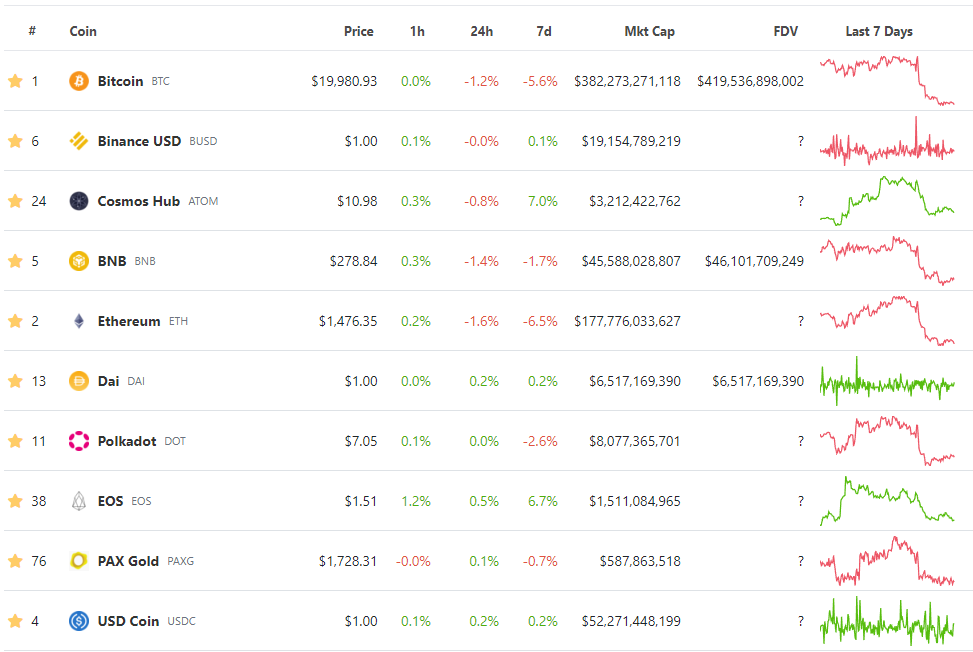
Task: Remove Cosmos Hub from favorites star
Action: click(x=16, y=201)
